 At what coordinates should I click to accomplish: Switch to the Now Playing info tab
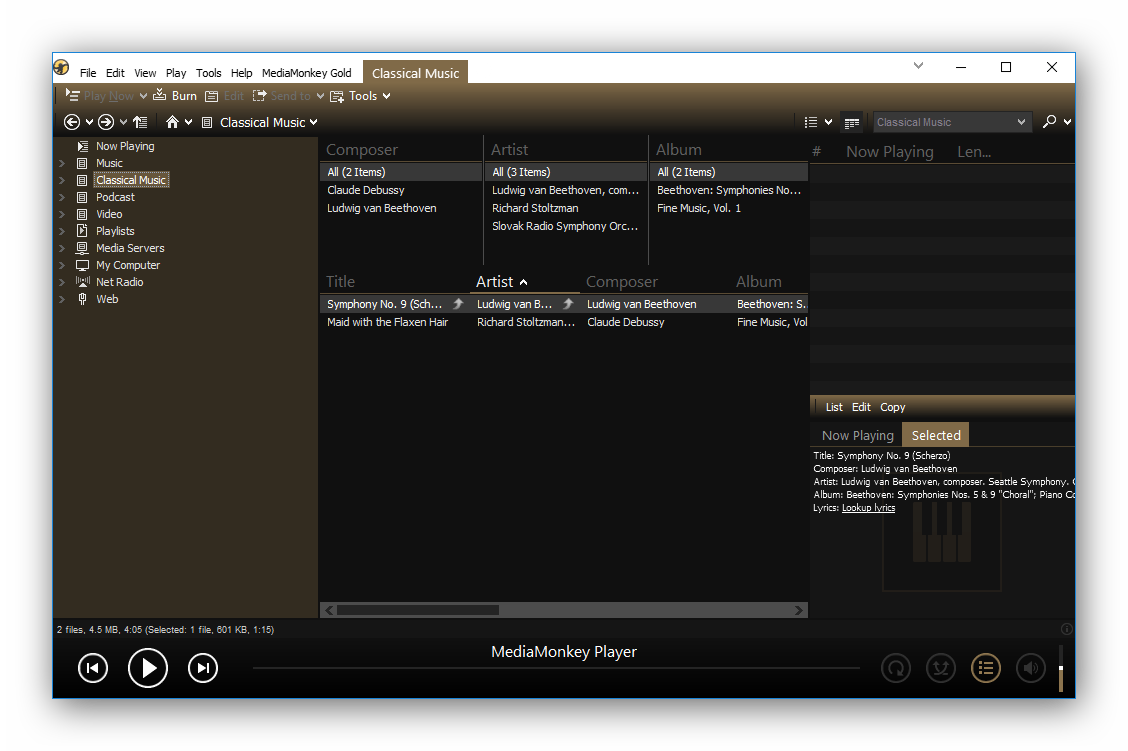click(858, 435)
